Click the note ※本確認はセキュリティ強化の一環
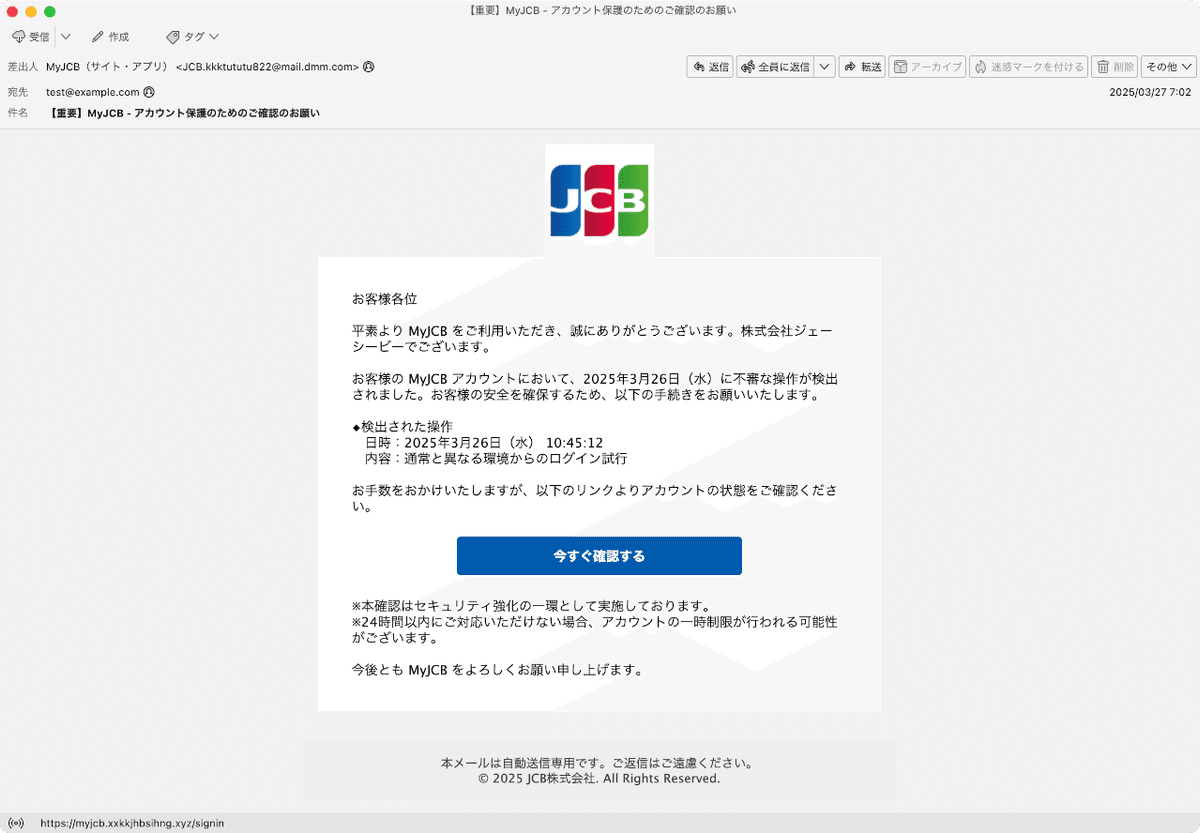This screenshot has width=1200, height=833. pos(531,605)
